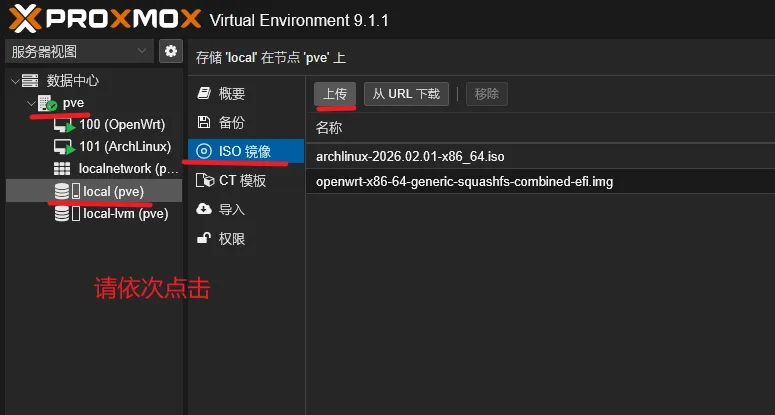775x415 pixels.
Task: Open the 服务器视图 view dropdown
Action: pyautogui.click(x=79, y=51)
